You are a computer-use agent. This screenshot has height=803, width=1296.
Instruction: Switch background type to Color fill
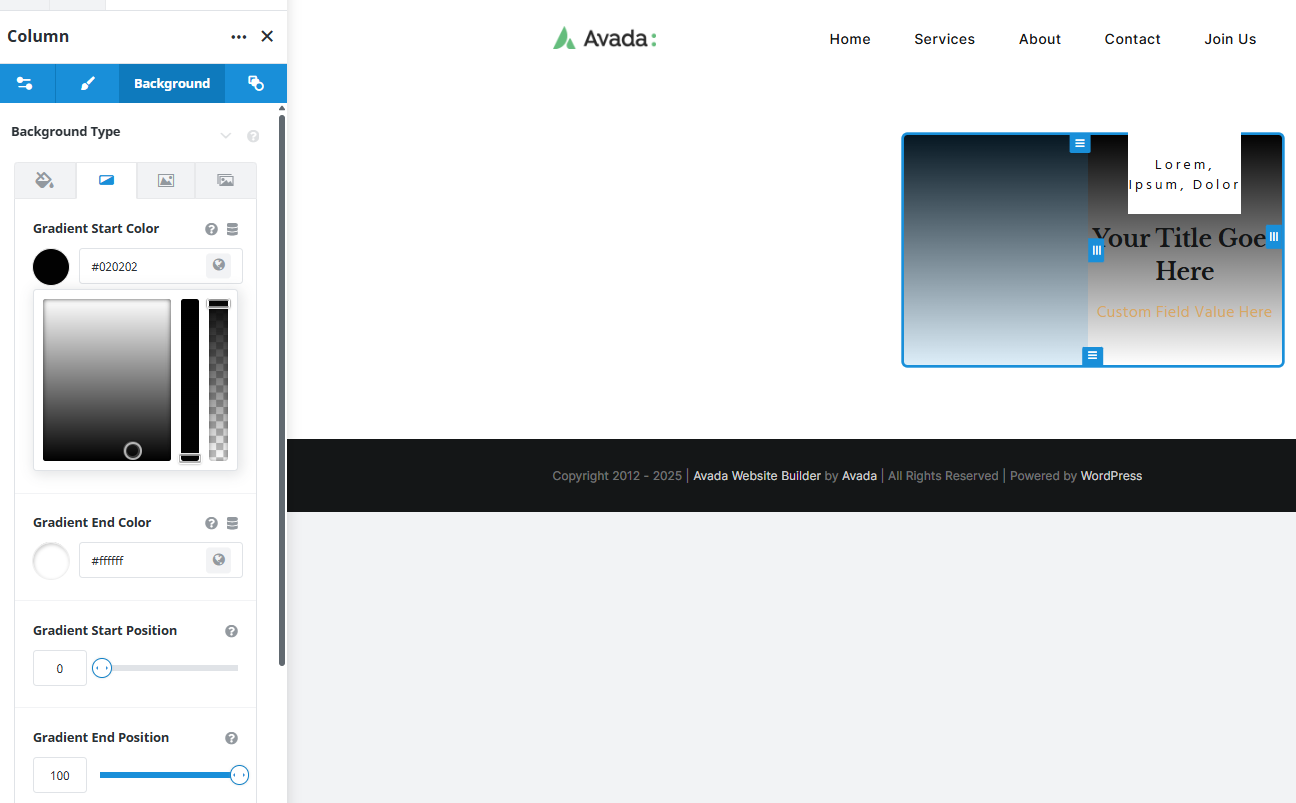tap(45, 180)
